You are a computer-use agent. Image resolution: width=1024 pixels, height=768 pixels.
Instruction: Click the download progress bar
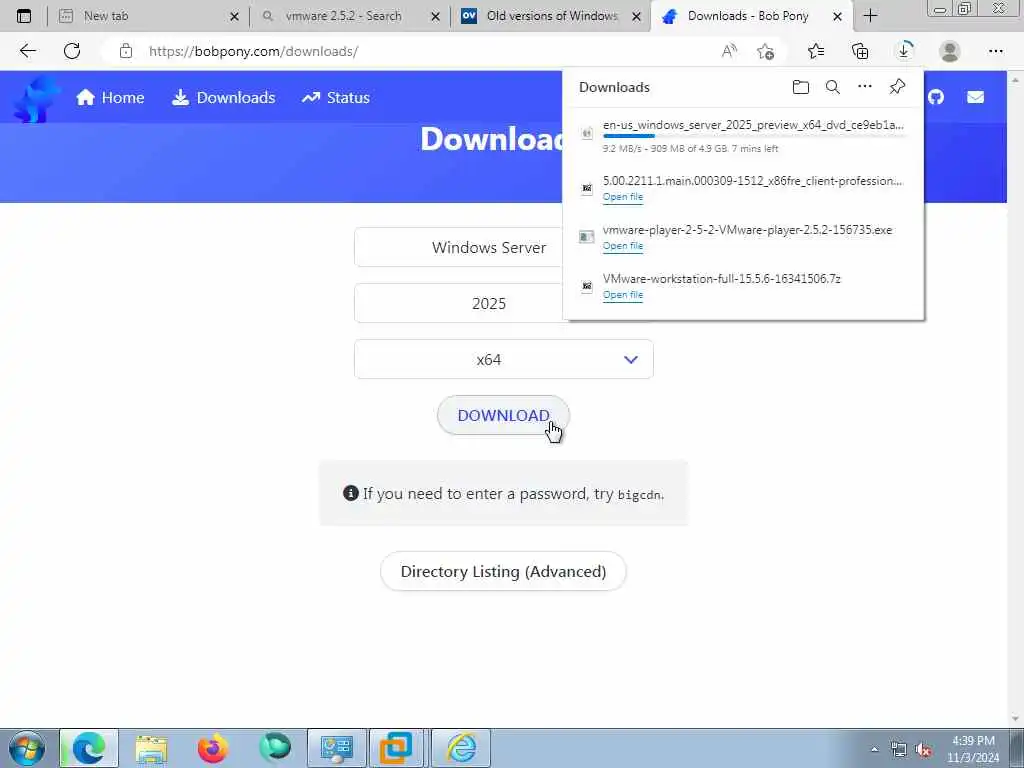point(754,136)
